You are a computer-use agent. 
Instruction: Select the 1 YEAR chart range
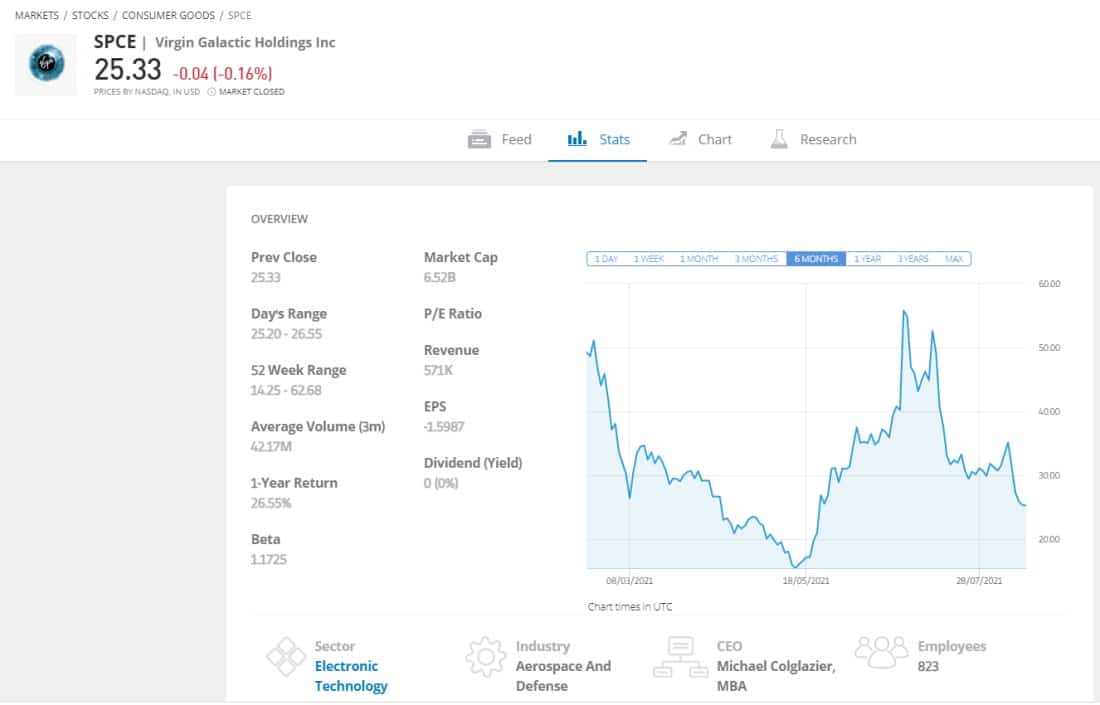(867, 259)
